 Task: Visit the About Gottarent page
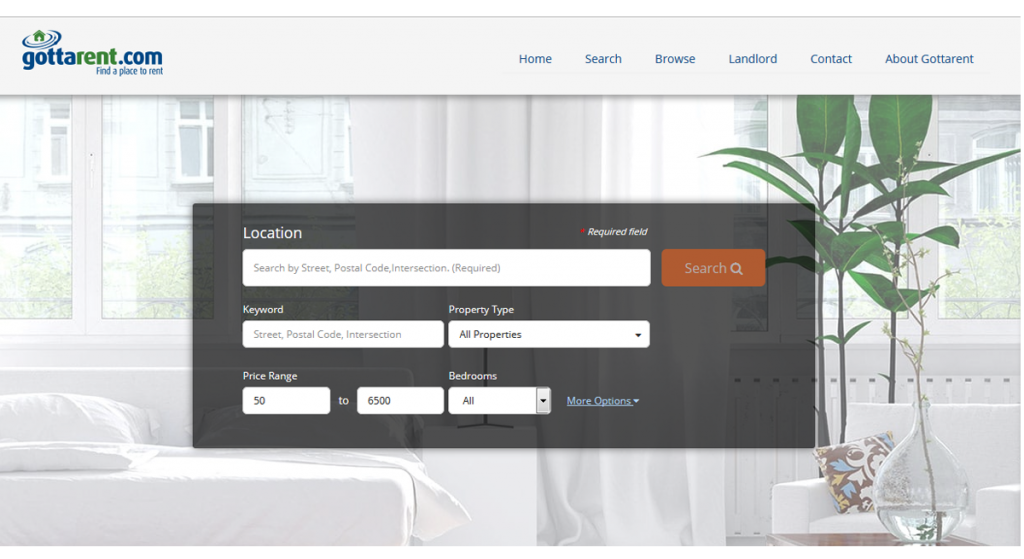(x=929, y=59)
